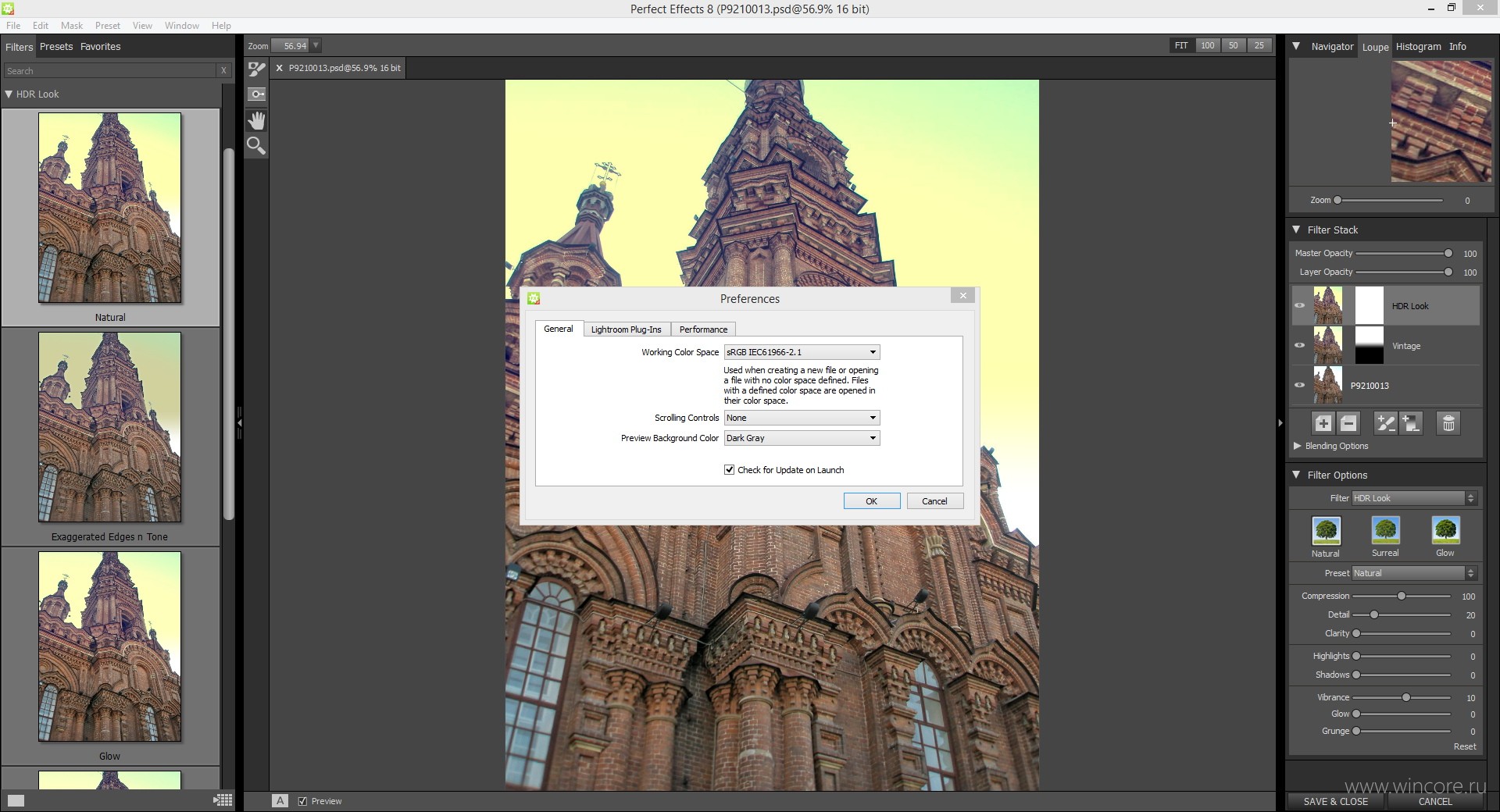Adjust the Compression slider
Image resolution: width=1500 pixels, height=812 pixels.
click(1402, 596)
